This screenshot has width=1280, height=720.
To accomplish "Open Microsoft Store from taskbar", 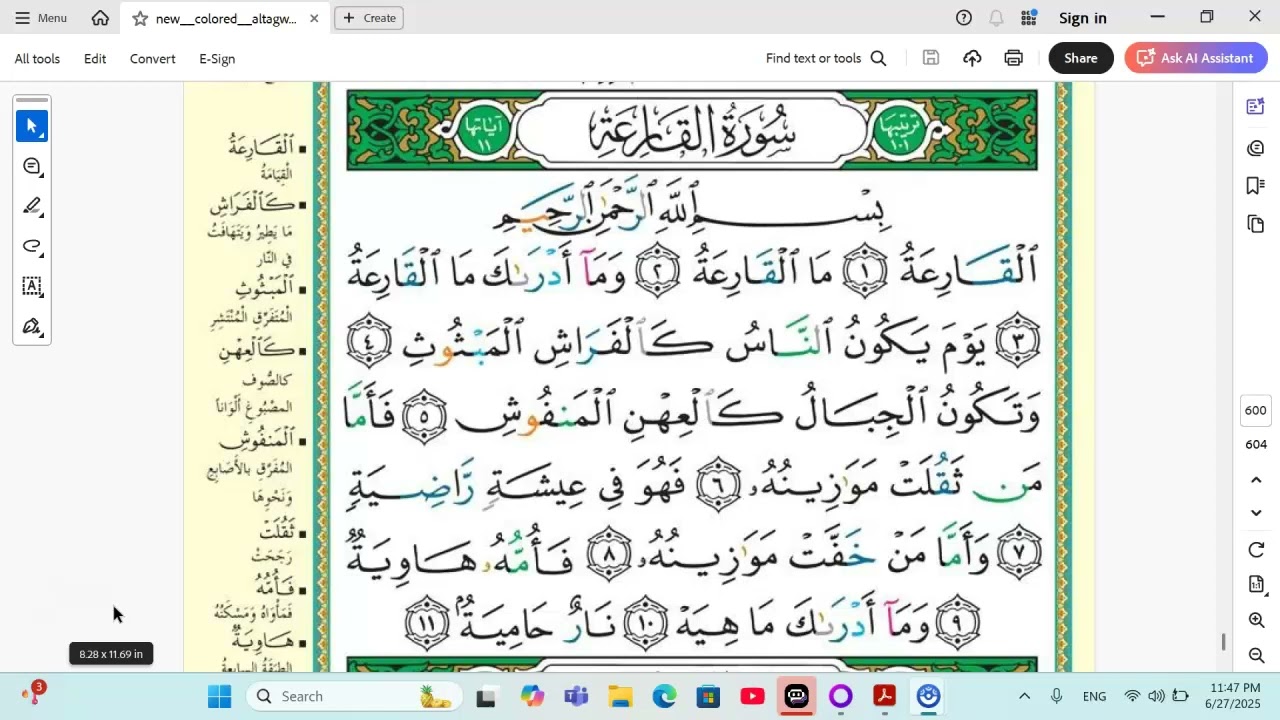I will point(708,697).
